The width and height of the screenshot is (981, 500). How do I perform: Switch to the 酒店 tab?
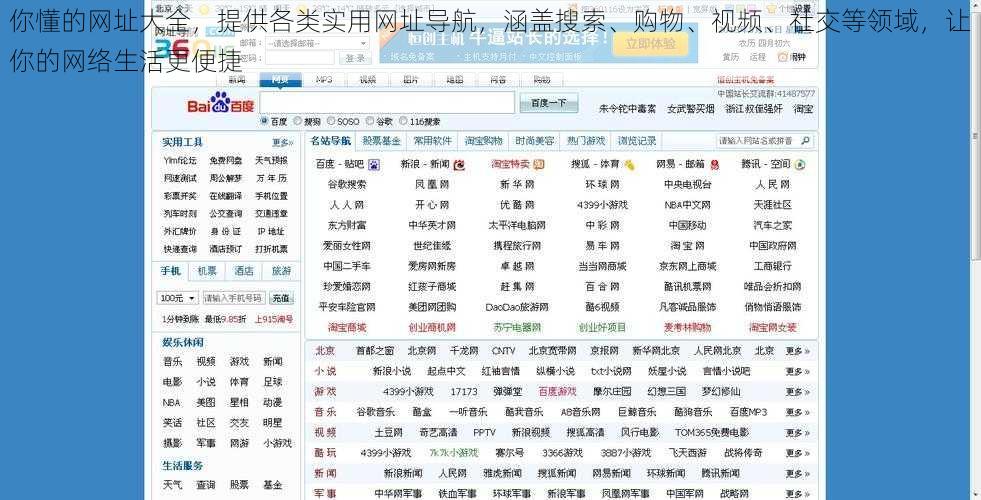click(x=244, y=271)
